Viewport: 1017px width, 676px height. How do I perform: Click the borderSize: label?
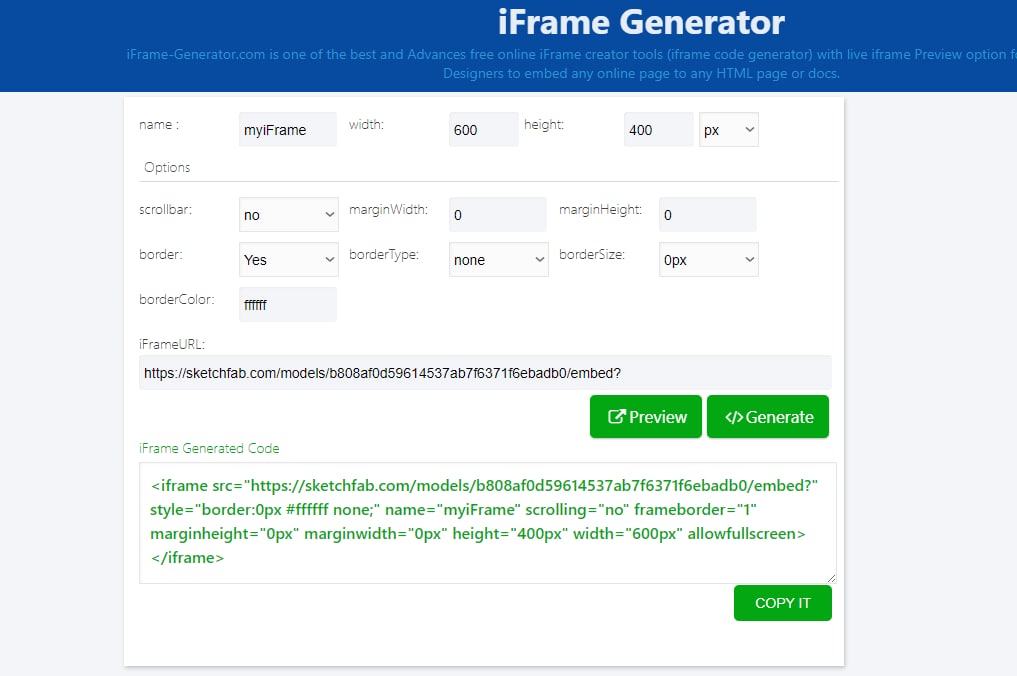click(592, 254)
